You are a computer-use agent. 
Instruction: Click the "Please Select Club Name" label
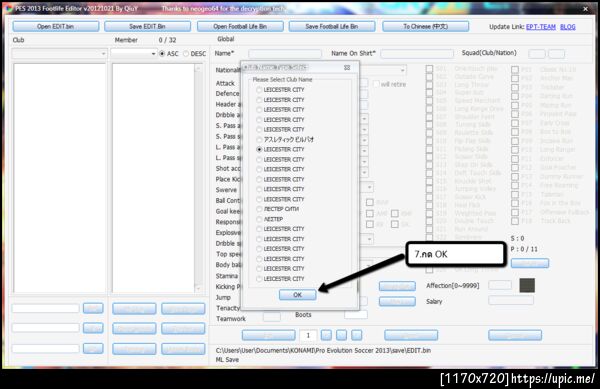click(x=282, y=80)
